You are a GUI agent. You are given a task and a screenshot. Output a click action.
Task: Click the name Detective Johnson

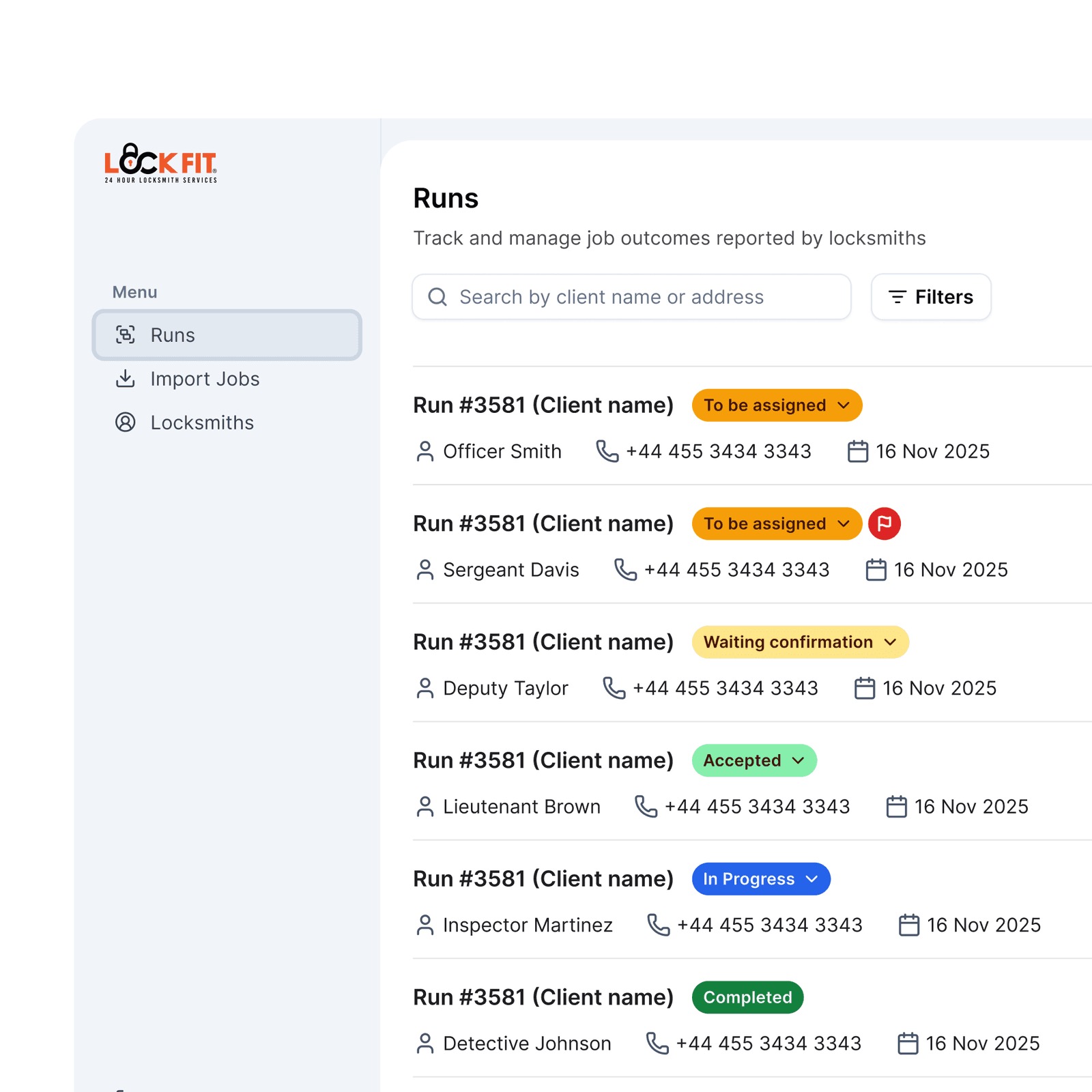pos(528,1044)
